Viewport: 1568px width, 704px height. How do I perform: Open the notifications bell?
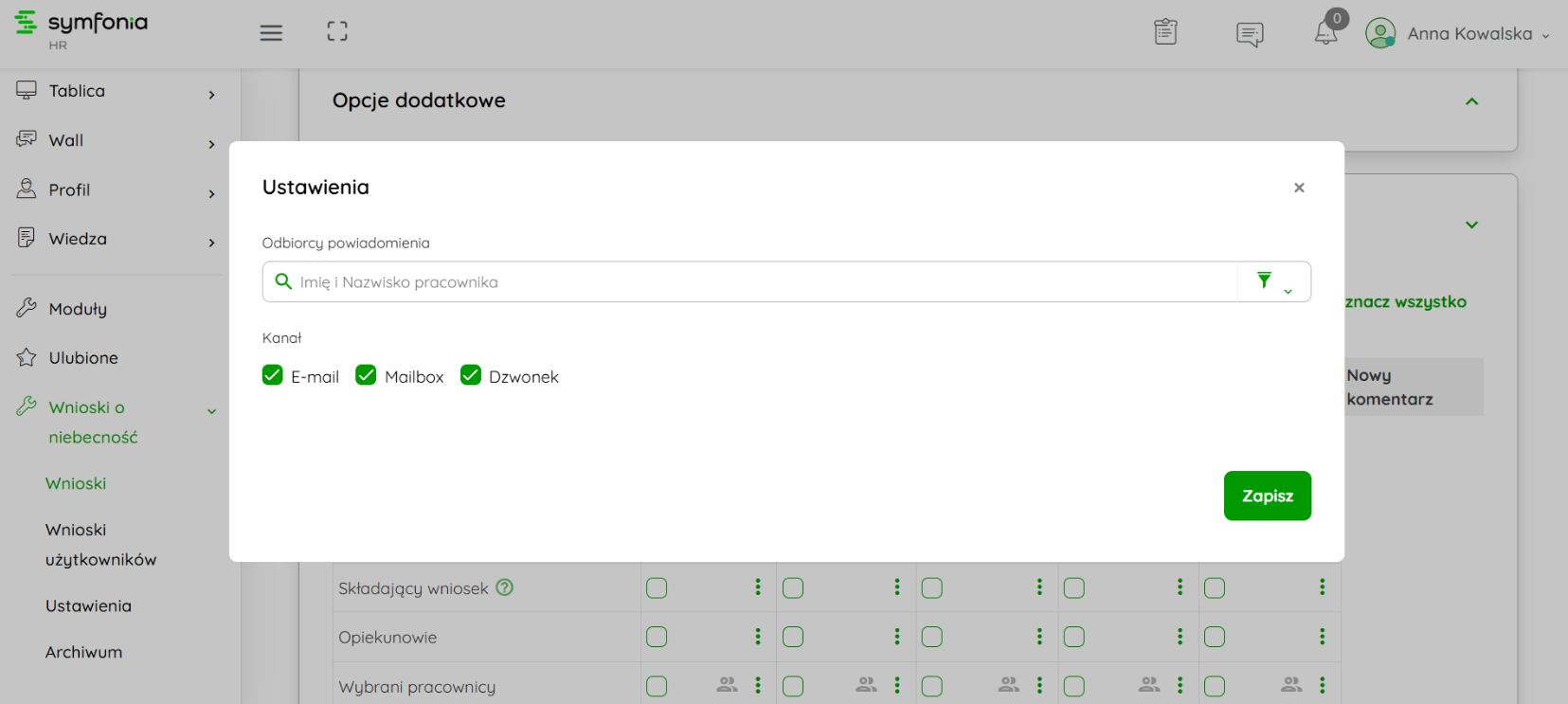point(1325,33)
